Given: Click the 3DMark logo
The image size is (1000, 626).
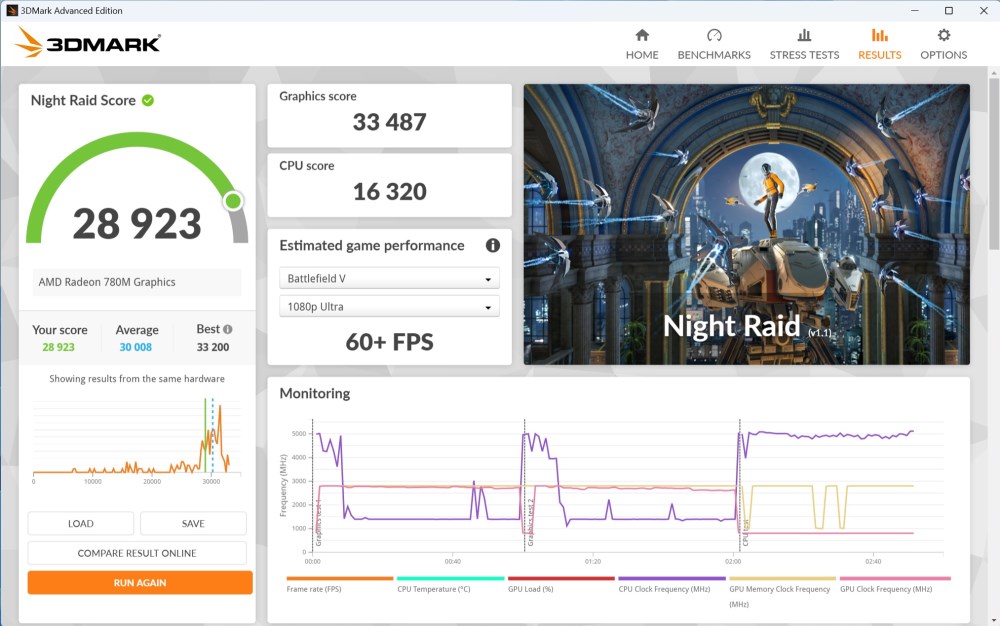Looking at the screenshot, I should 88,43.
